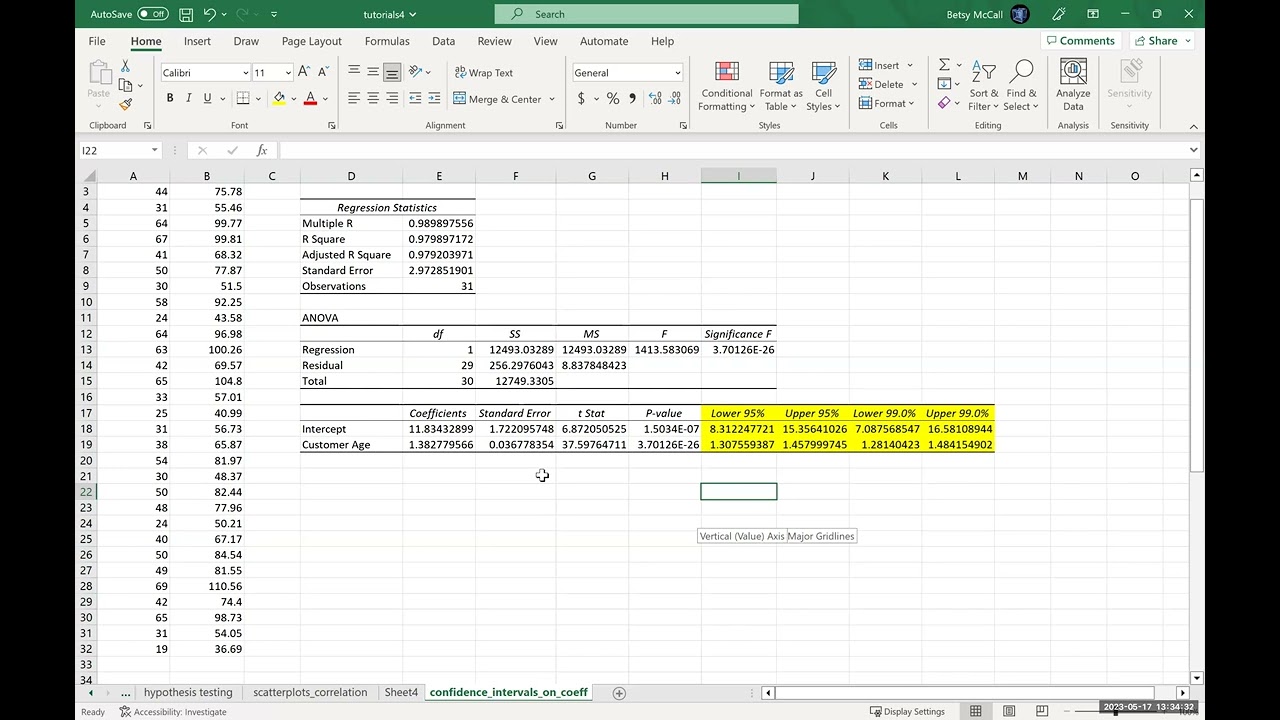1280x720 pixels.
Task: Click the Search box in title bar
Action: coord(646,14)
